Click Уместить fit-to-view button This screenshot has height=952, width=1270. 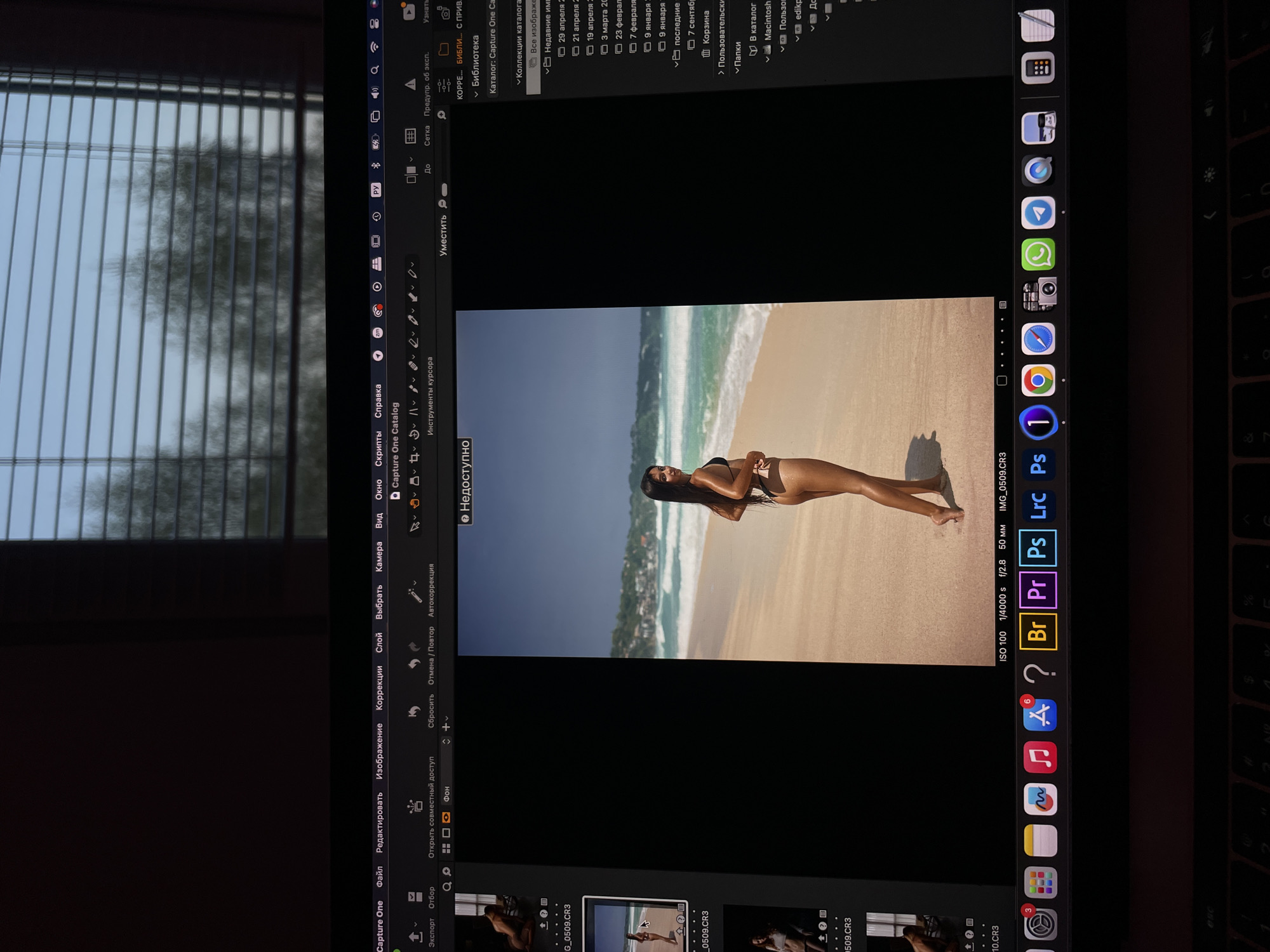(x=443, y=235)
